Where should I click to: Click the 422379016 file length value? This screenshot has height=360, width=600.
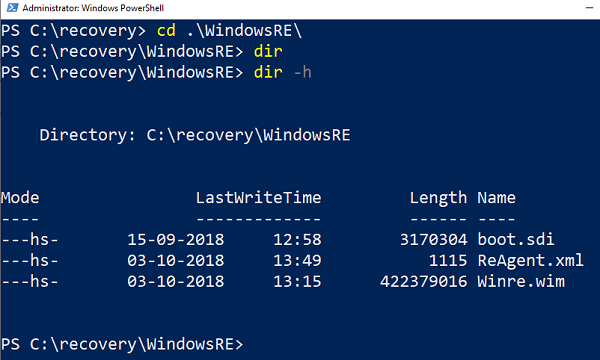coord(424,282)
